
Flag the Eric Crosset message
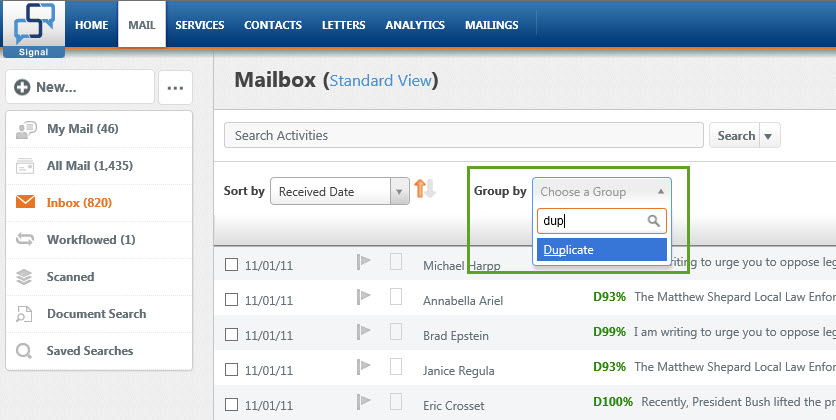pyautogui.click(x=364, y=401)
